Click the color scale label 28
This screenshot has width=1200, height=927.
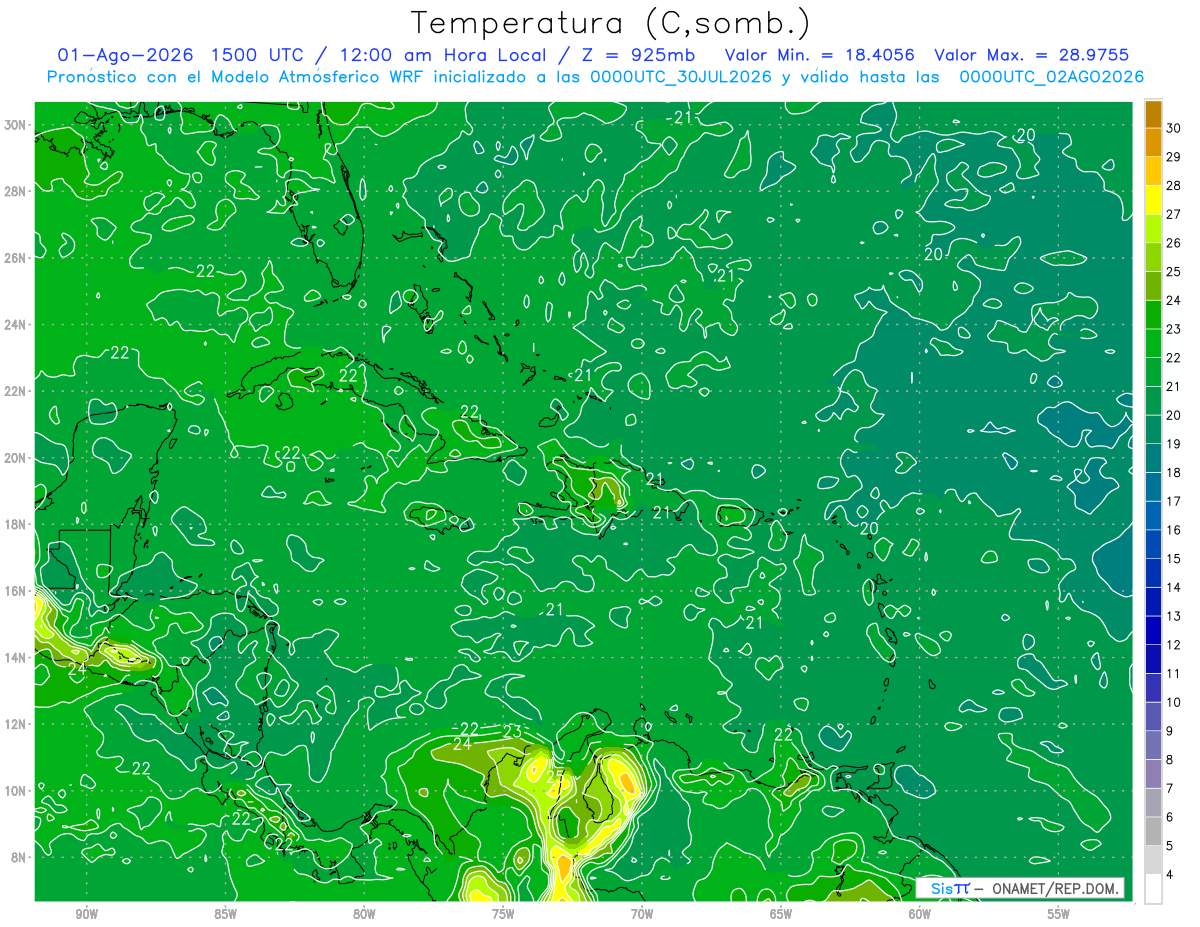1174,185
